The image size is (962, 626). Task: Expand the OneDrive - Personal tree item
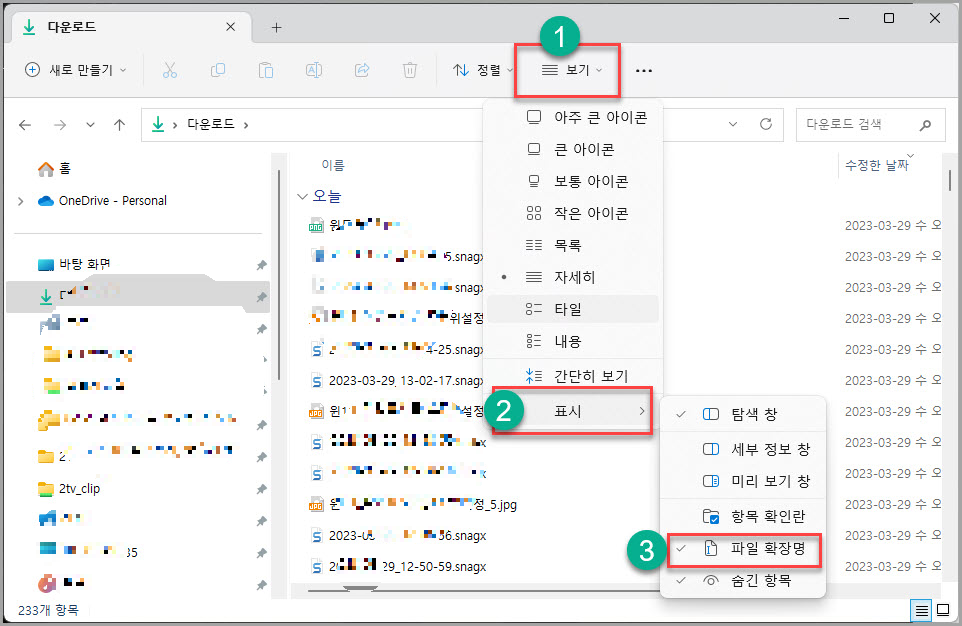[x=20, y=199]
